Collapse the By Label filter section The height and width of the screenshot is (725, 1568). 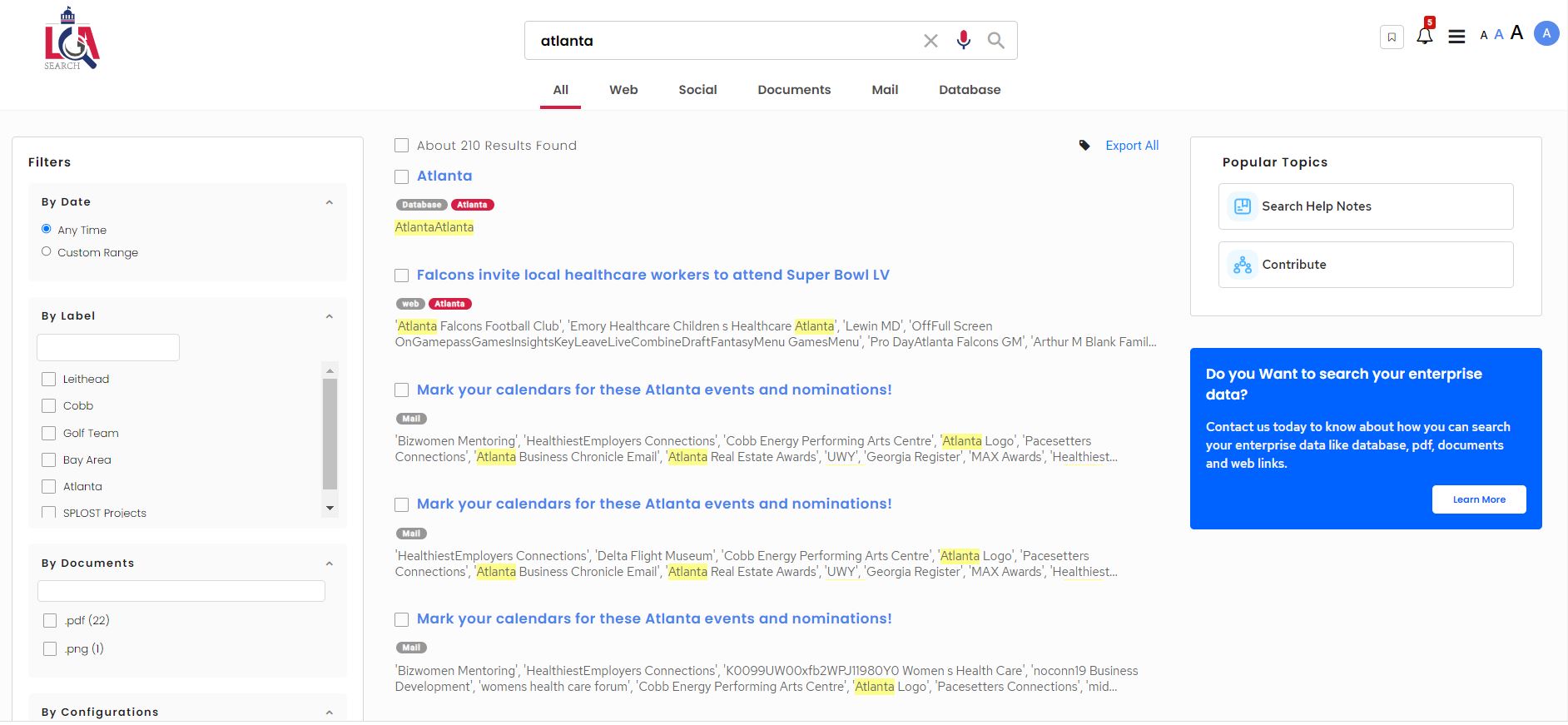(330, 316)
